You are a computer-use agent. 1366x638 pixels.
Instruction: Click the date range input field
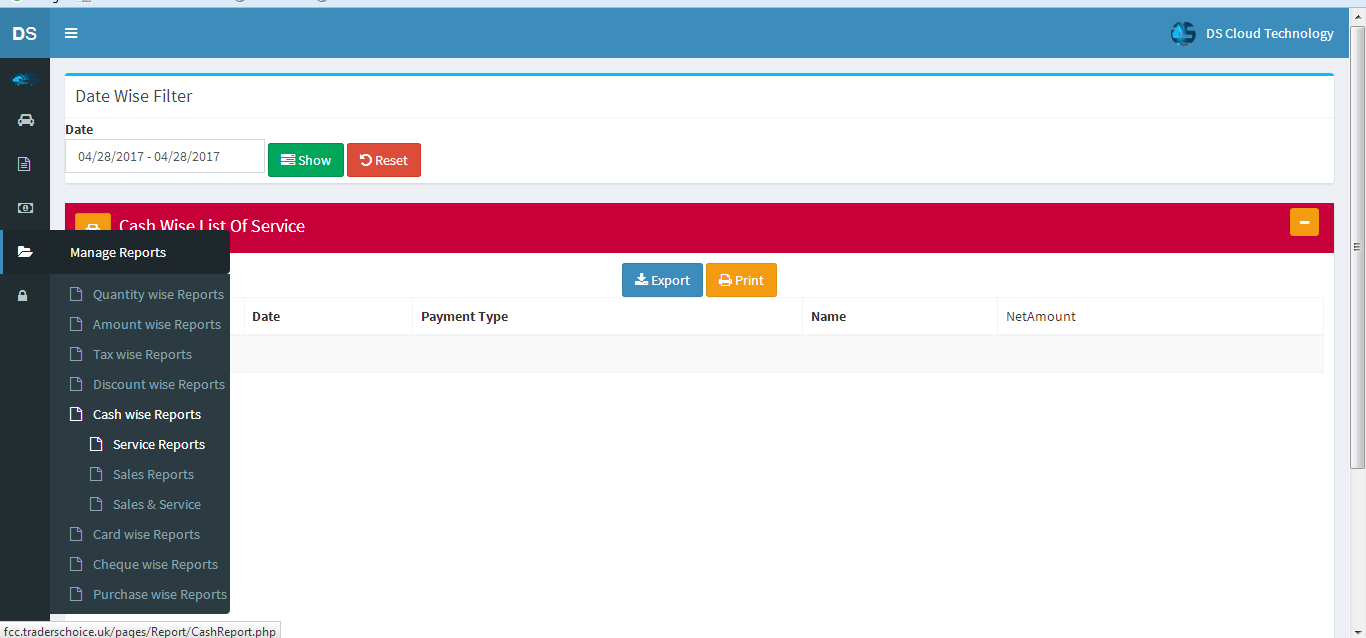[x=164, y=156]
